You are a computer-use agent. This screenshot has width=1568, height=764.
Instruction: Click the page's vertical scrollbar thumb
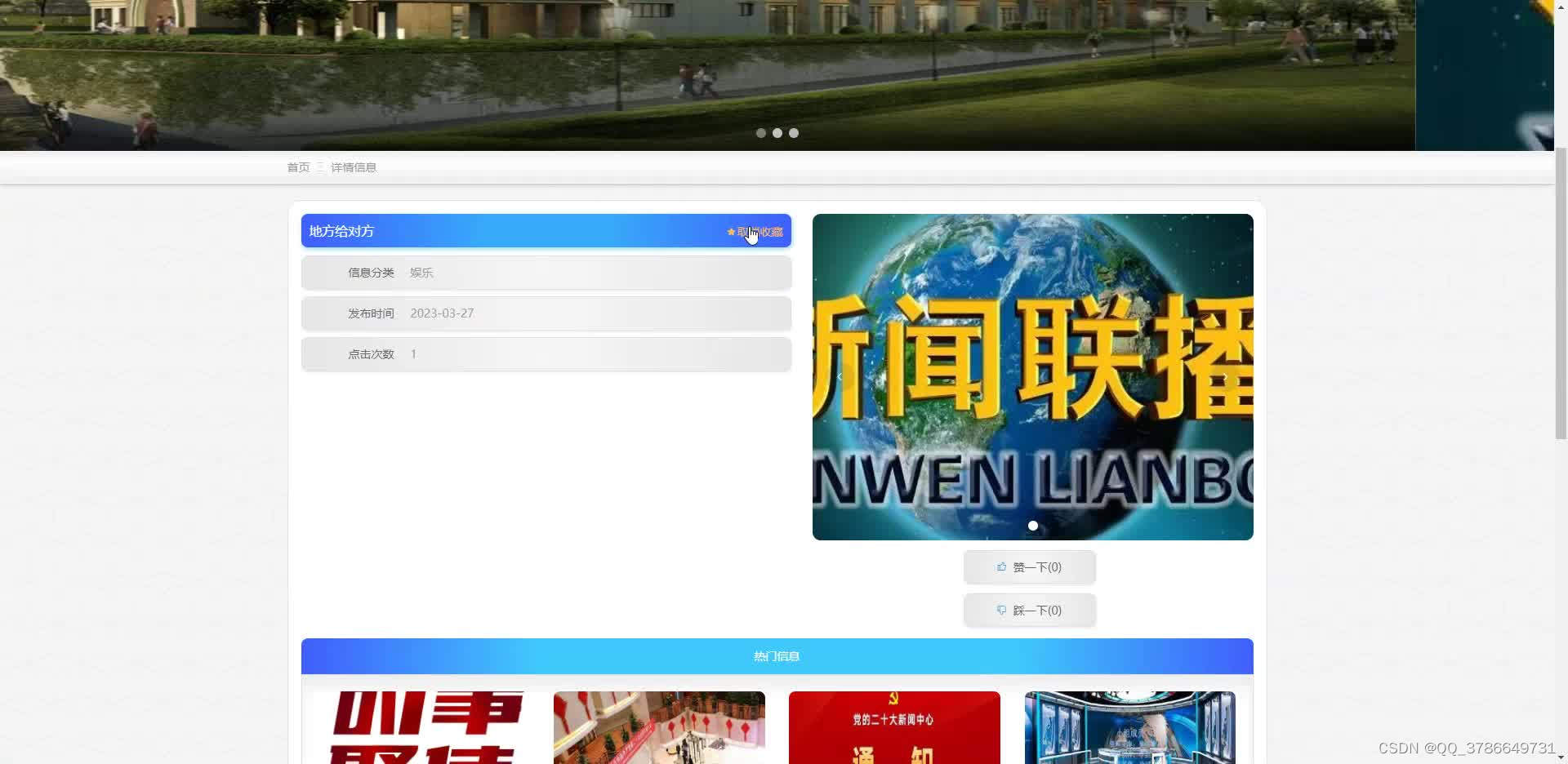(1561, 294)
